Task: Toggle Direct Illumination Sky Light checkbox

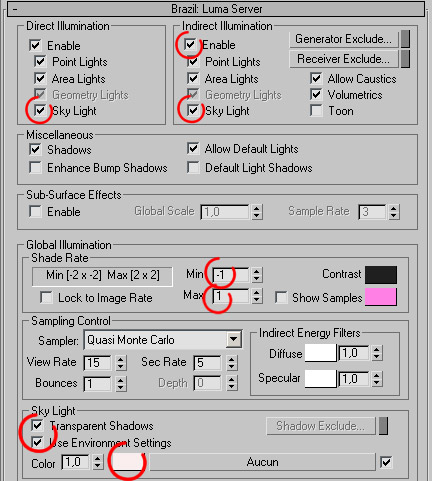Action: [40, 110]
